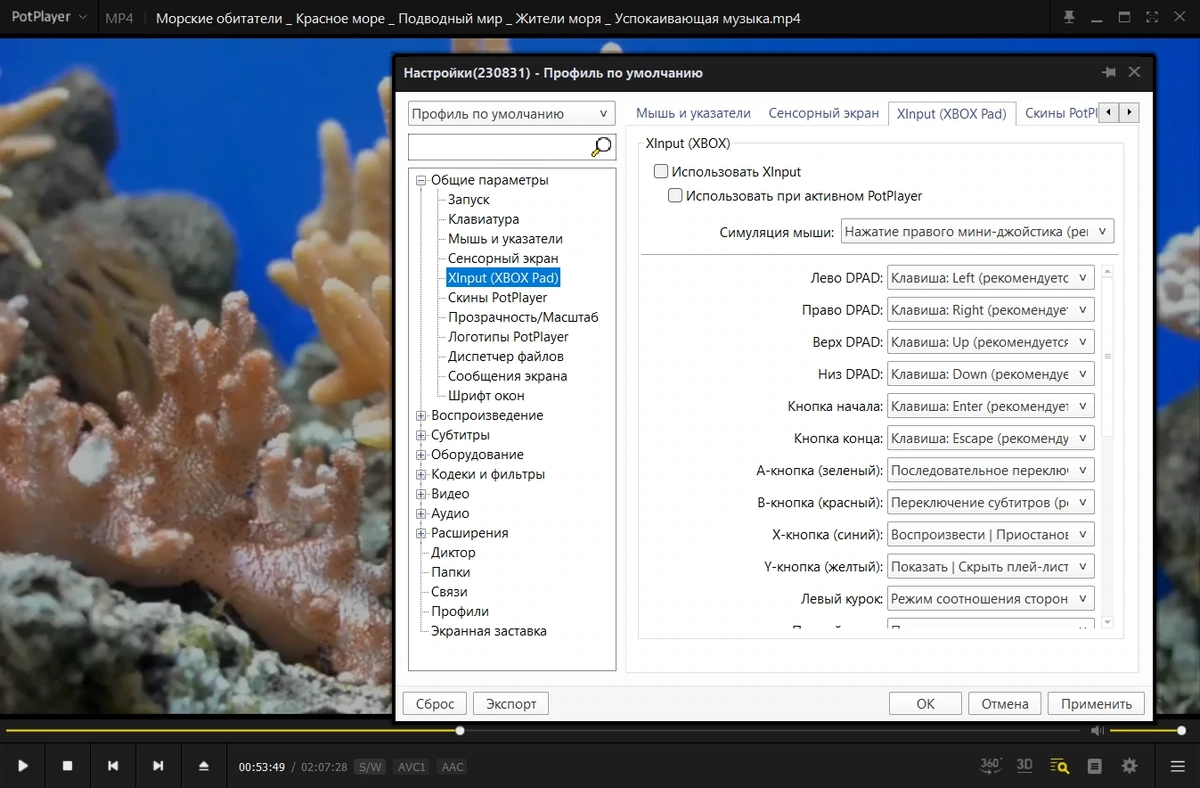Click the eject/open file icon
The width and height of the screenshot is (1200, 788).
coord(204,766)
